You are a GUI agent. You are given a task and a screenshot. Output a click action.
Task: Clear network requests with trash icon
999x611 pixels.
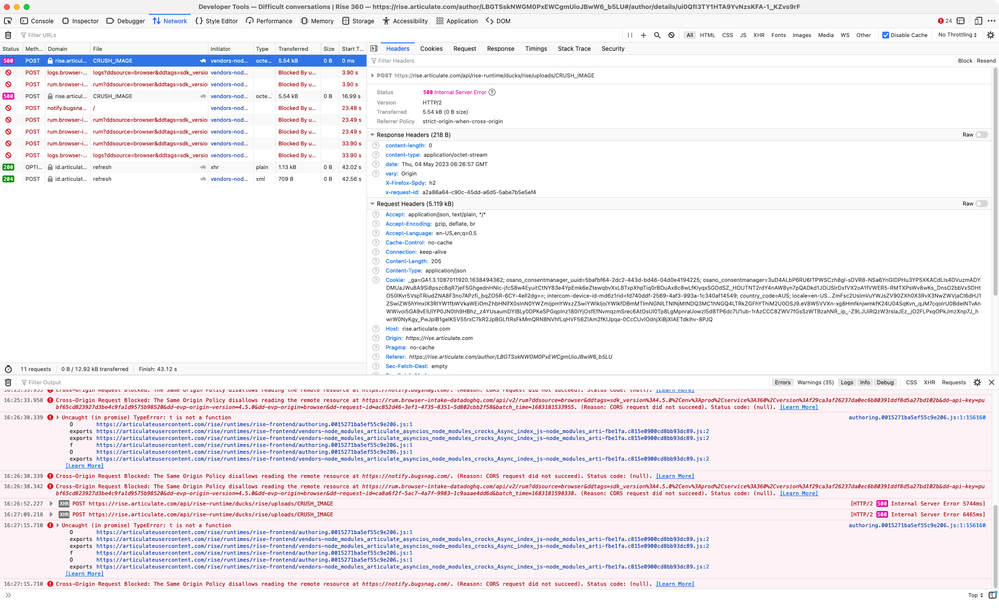[x=9, y=35]
